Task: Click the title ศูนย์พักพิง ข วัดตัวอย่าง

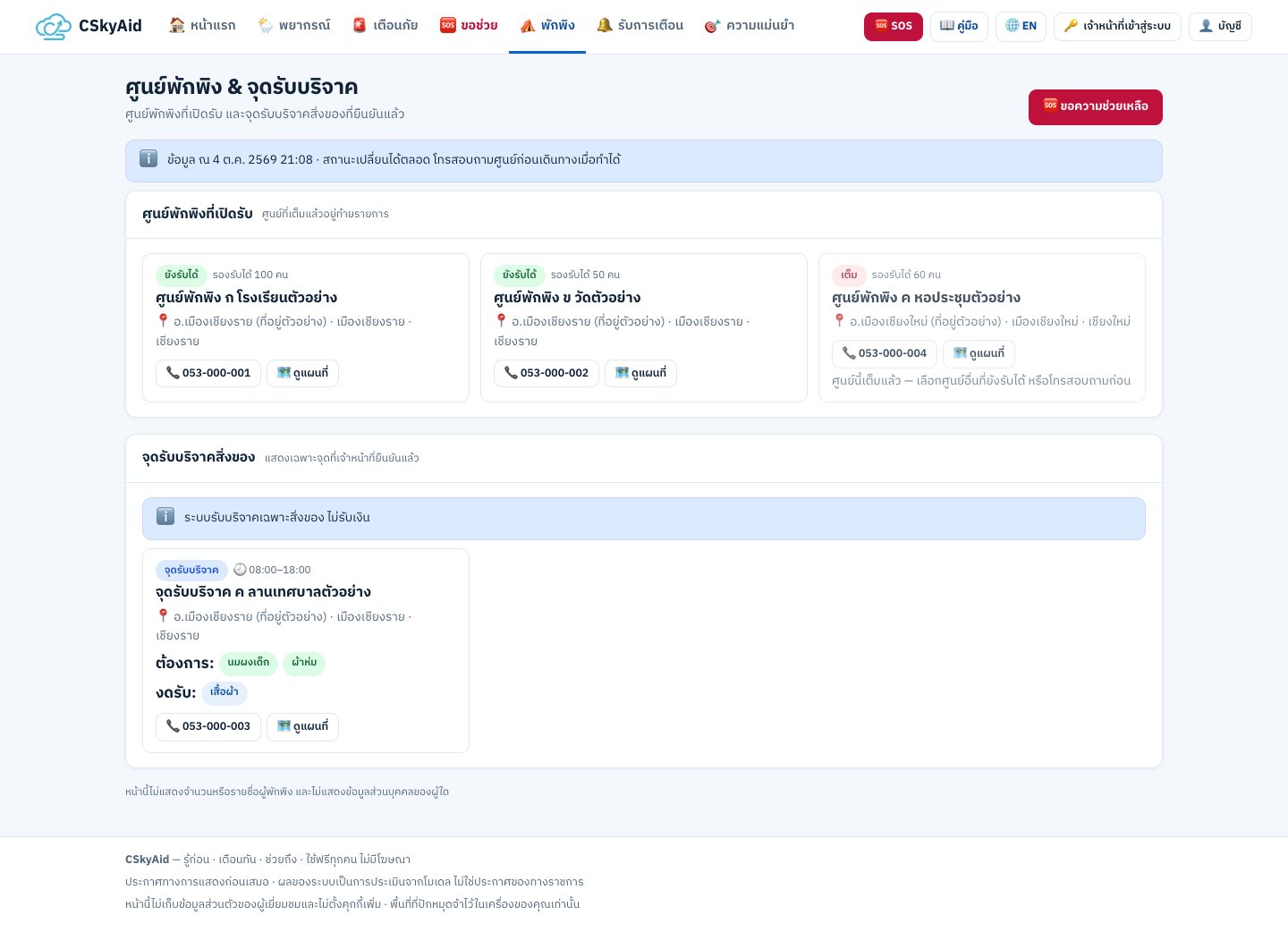Action: click(567, 298)
